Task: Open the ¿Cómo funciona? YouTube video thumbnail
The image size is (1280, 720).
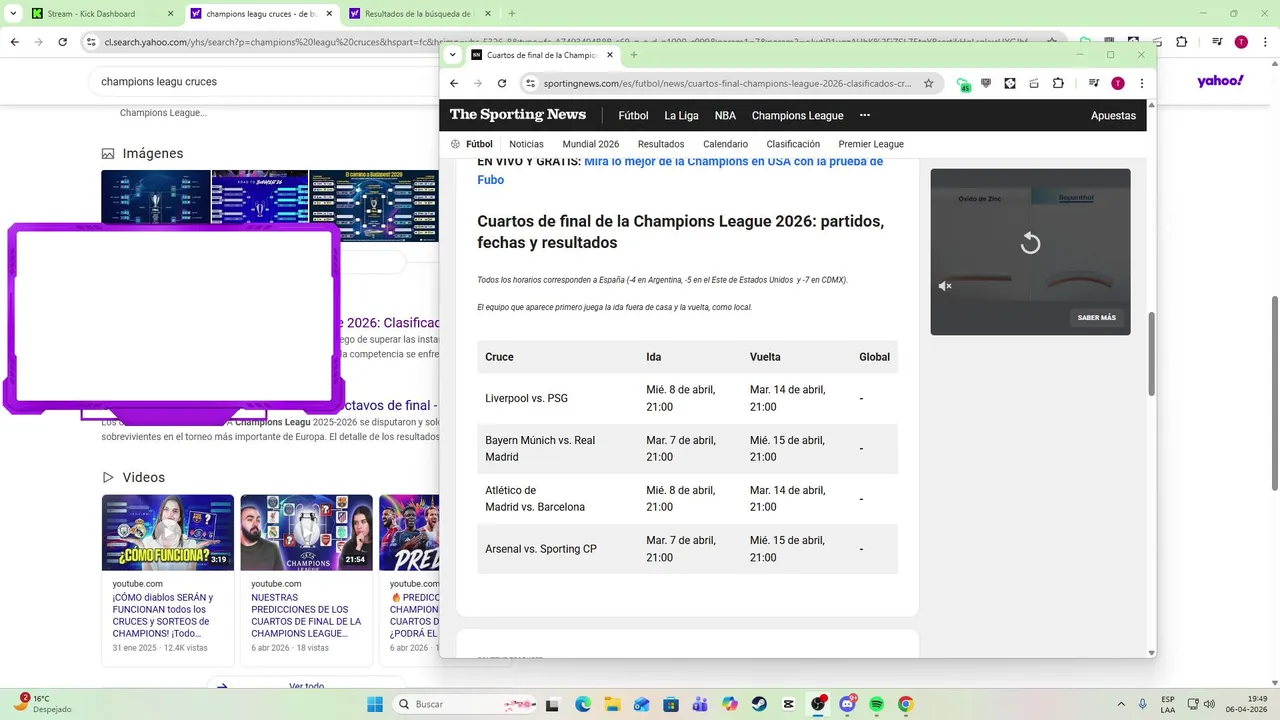Action: pyautogui.click(x=168, y=532)
